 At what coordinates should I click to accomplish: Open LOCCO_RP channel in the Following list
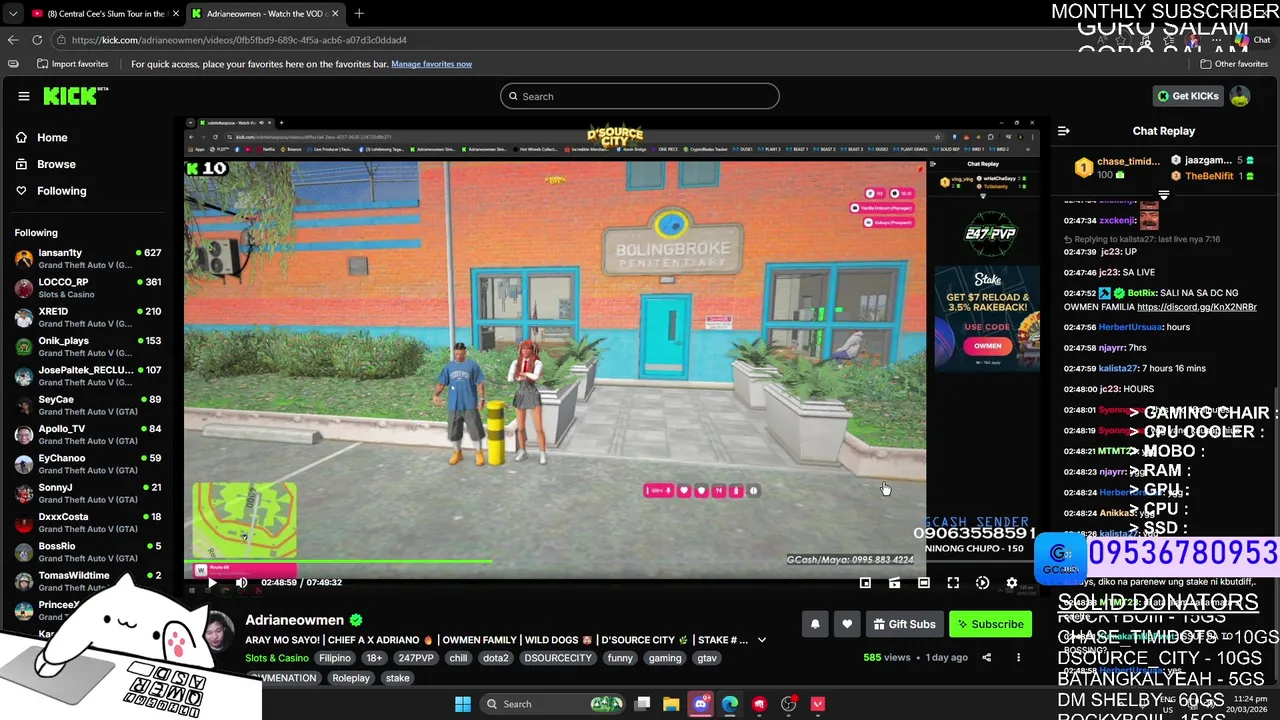coord(88,288)
